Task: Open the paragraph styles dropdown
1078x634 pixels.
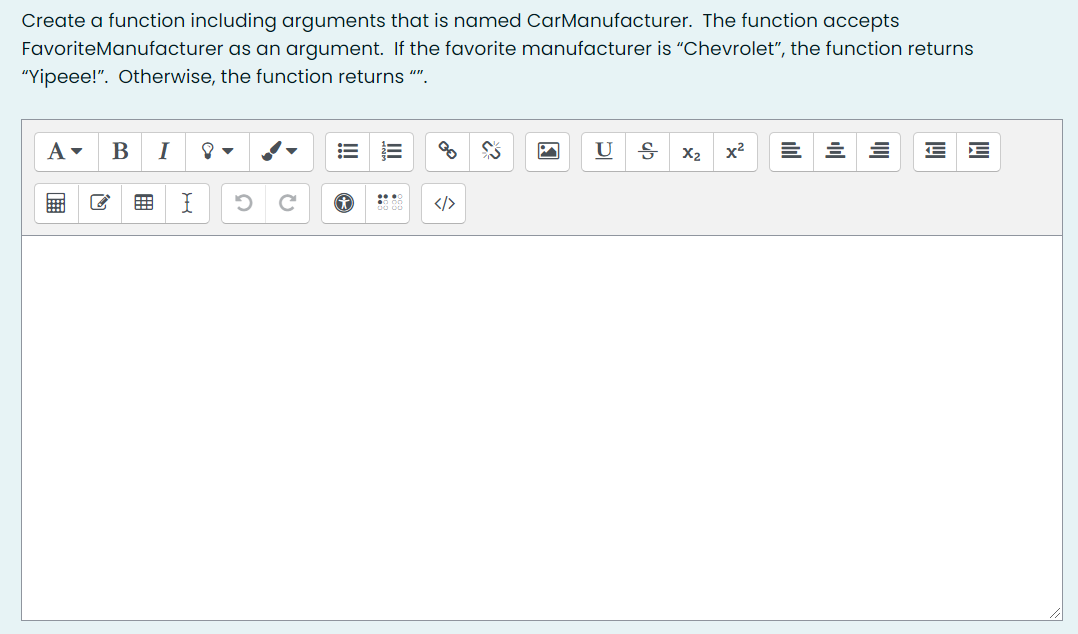Action: click(66, 151)
